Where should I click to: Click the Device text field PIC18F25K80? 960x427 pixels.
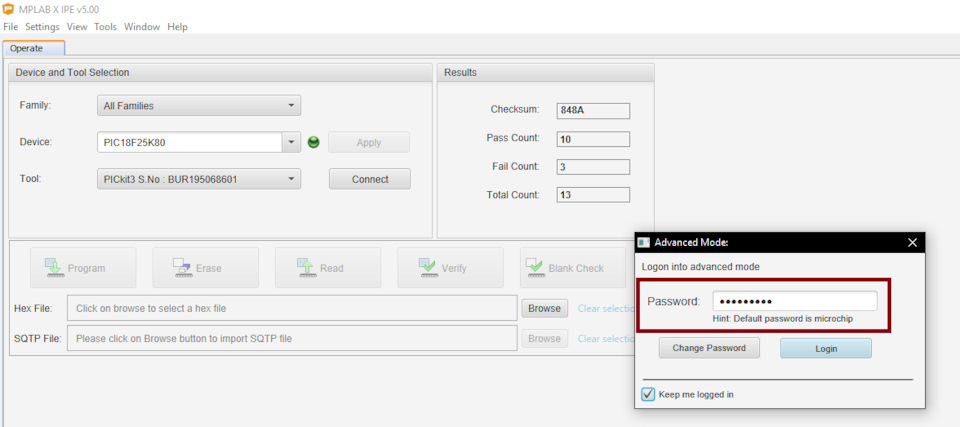click(189, 142)
